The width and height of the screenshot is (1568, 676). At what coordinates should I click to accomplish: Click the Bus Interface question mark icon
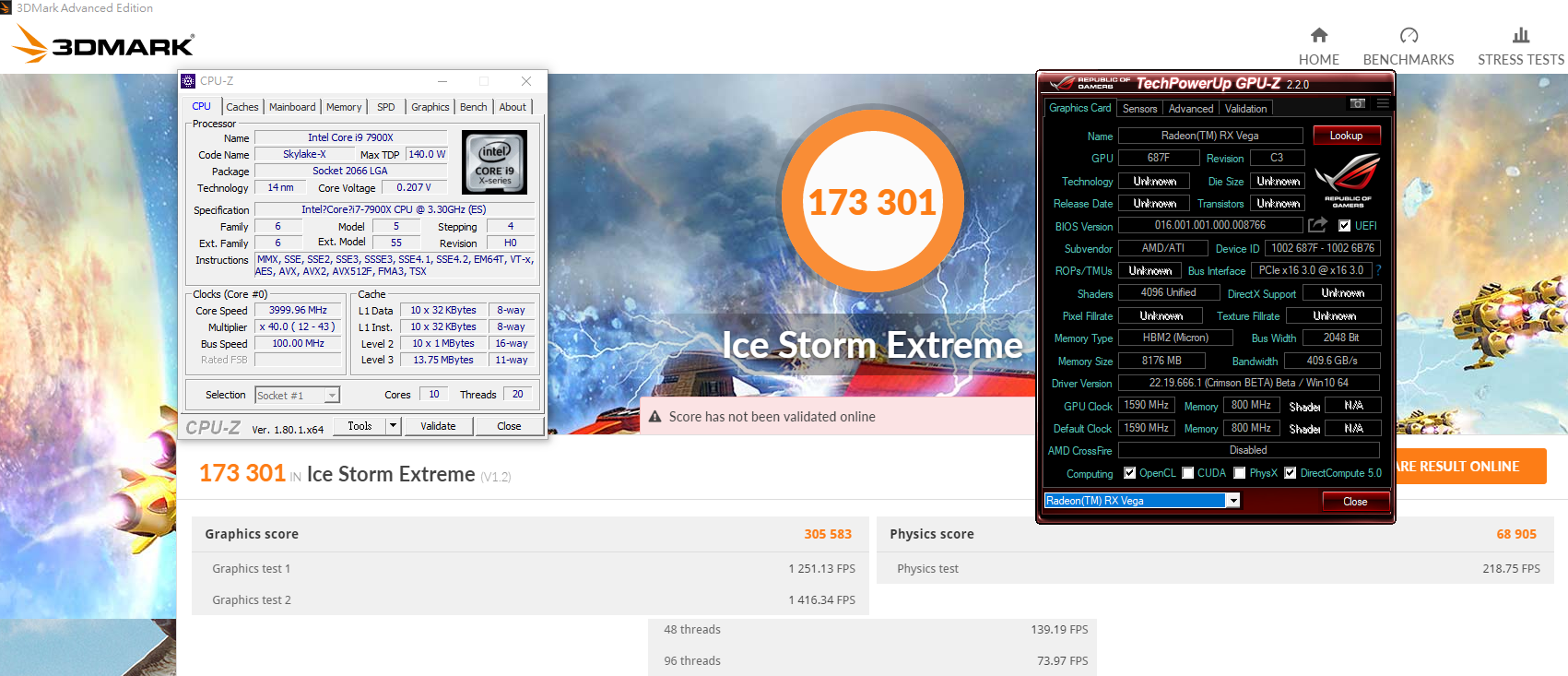pyautogui.click(x=1379, y=270)
